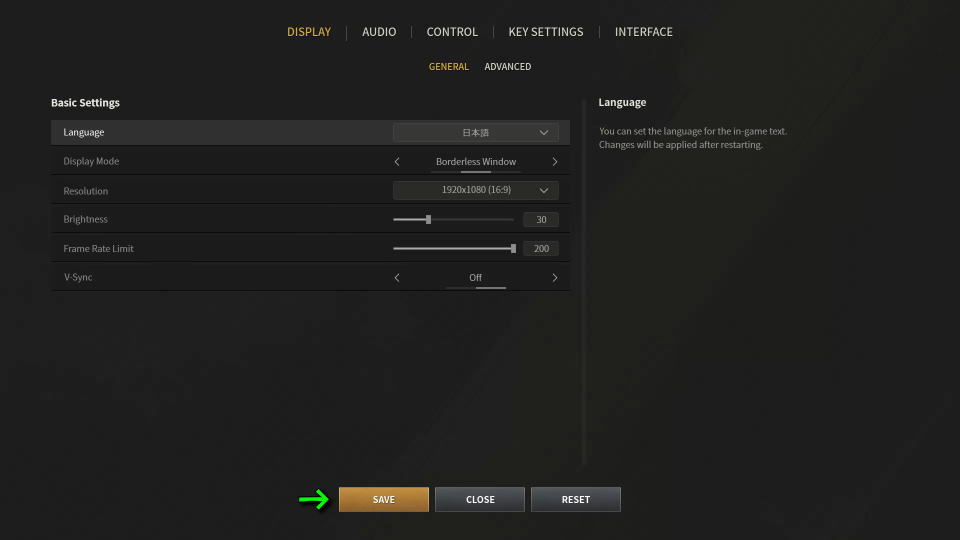Click the Borderless Window value
This screenshot has height=540, width=960.
pos(476,162)
